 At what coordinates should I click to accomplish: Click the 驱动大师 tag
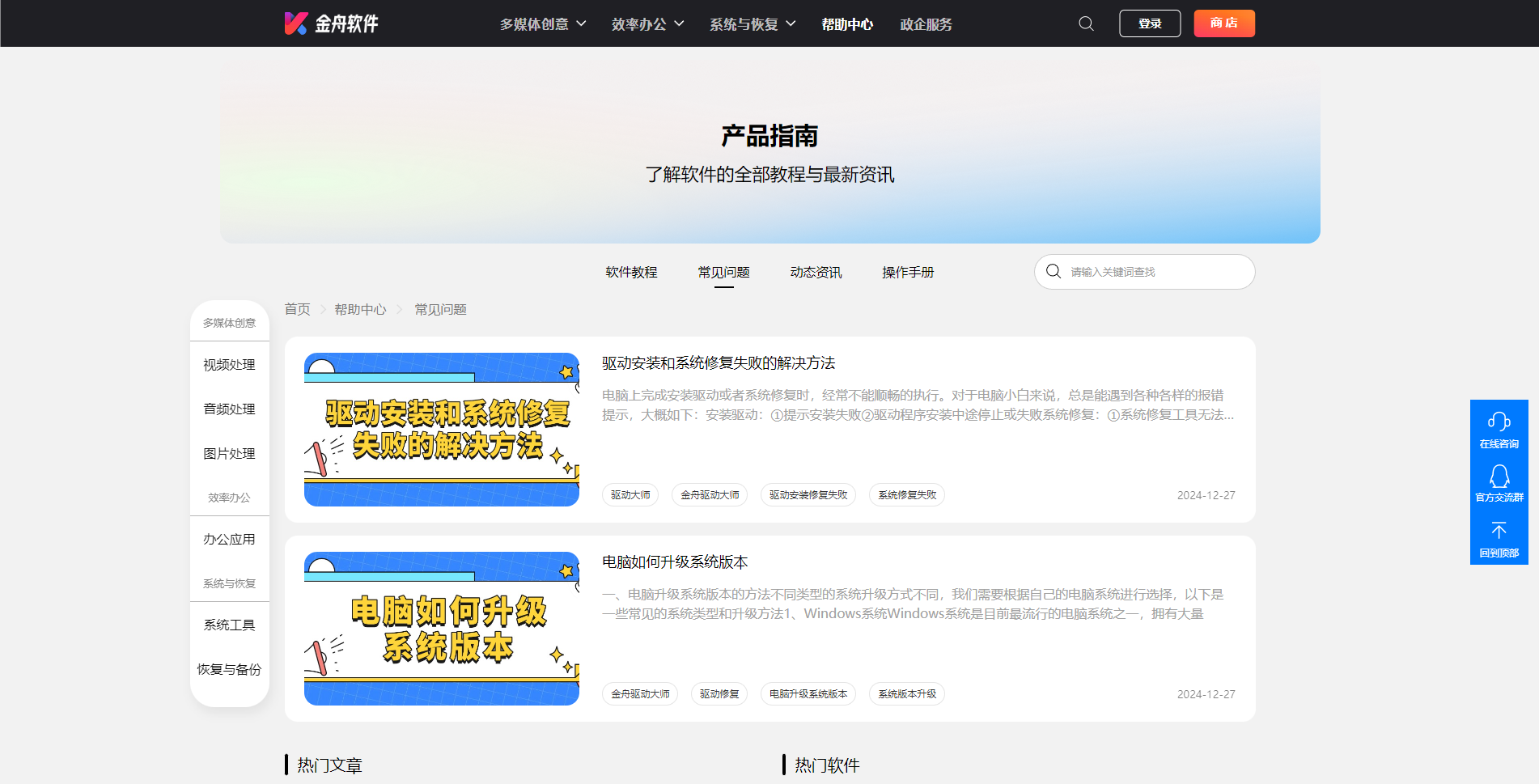tap(630, 495)
